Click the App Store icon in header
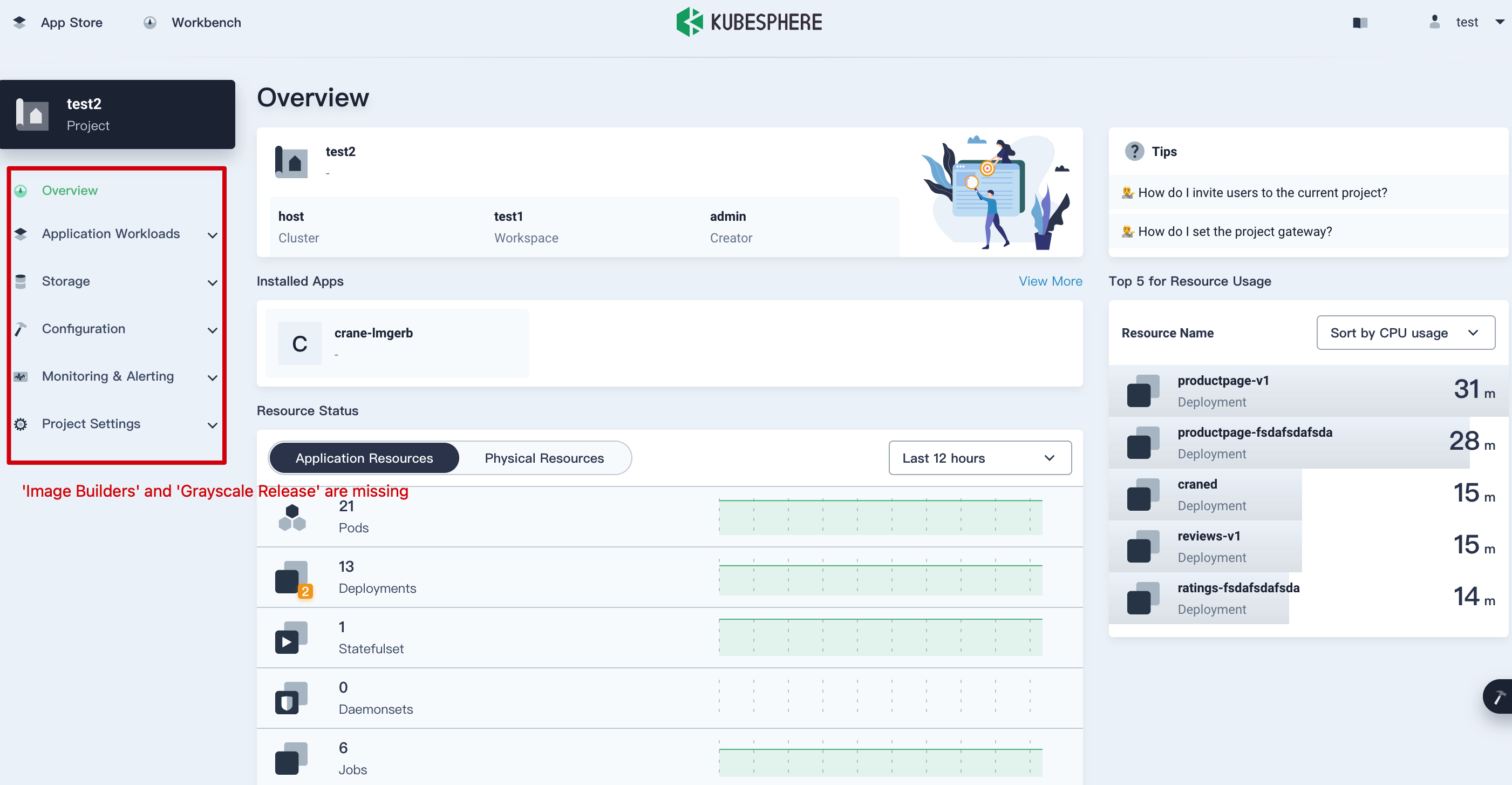Image resolution: width=1512 pixels, height=785 pixels. [x=20, y=22]
